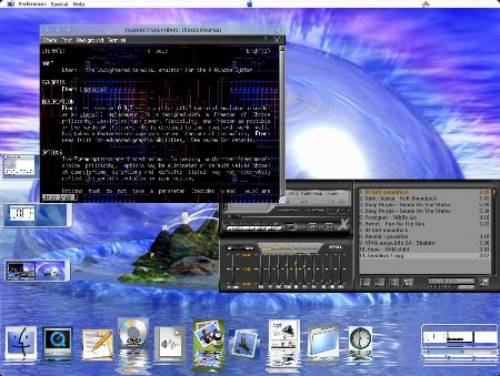Open the Preferences menu in the top bar
Viewport: 500px width, 376px height.
tap(32, 4)
